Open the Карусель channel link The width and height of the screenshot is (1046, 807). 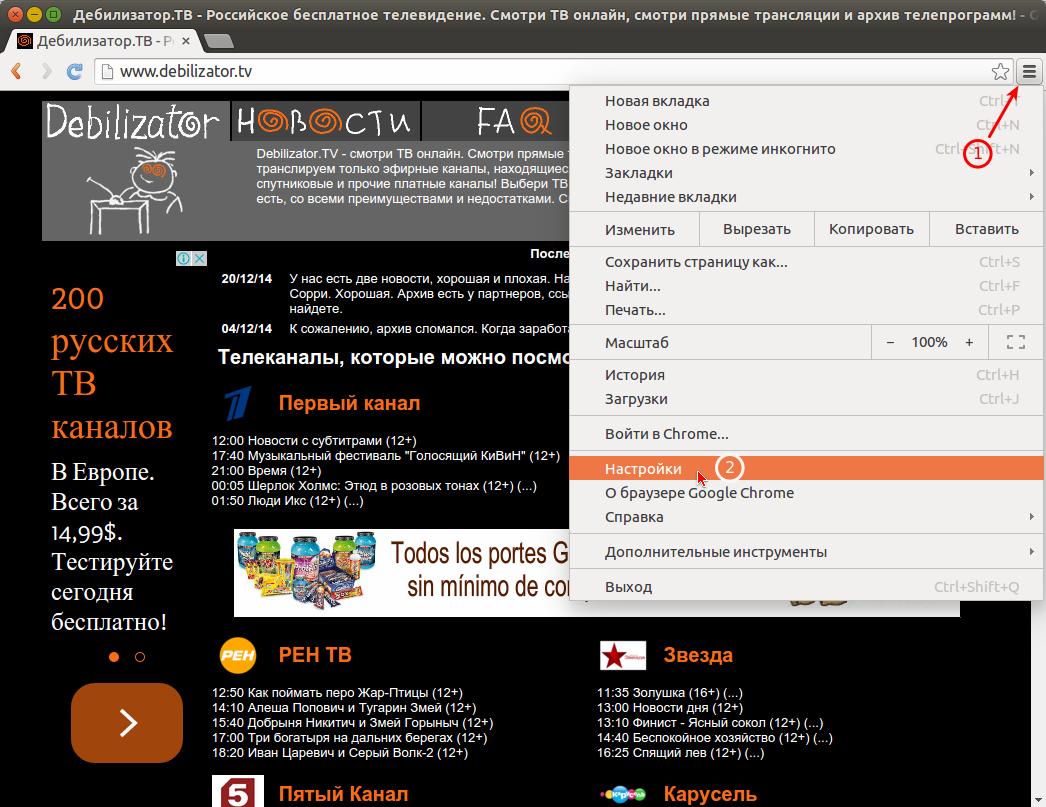click(710, 794)
